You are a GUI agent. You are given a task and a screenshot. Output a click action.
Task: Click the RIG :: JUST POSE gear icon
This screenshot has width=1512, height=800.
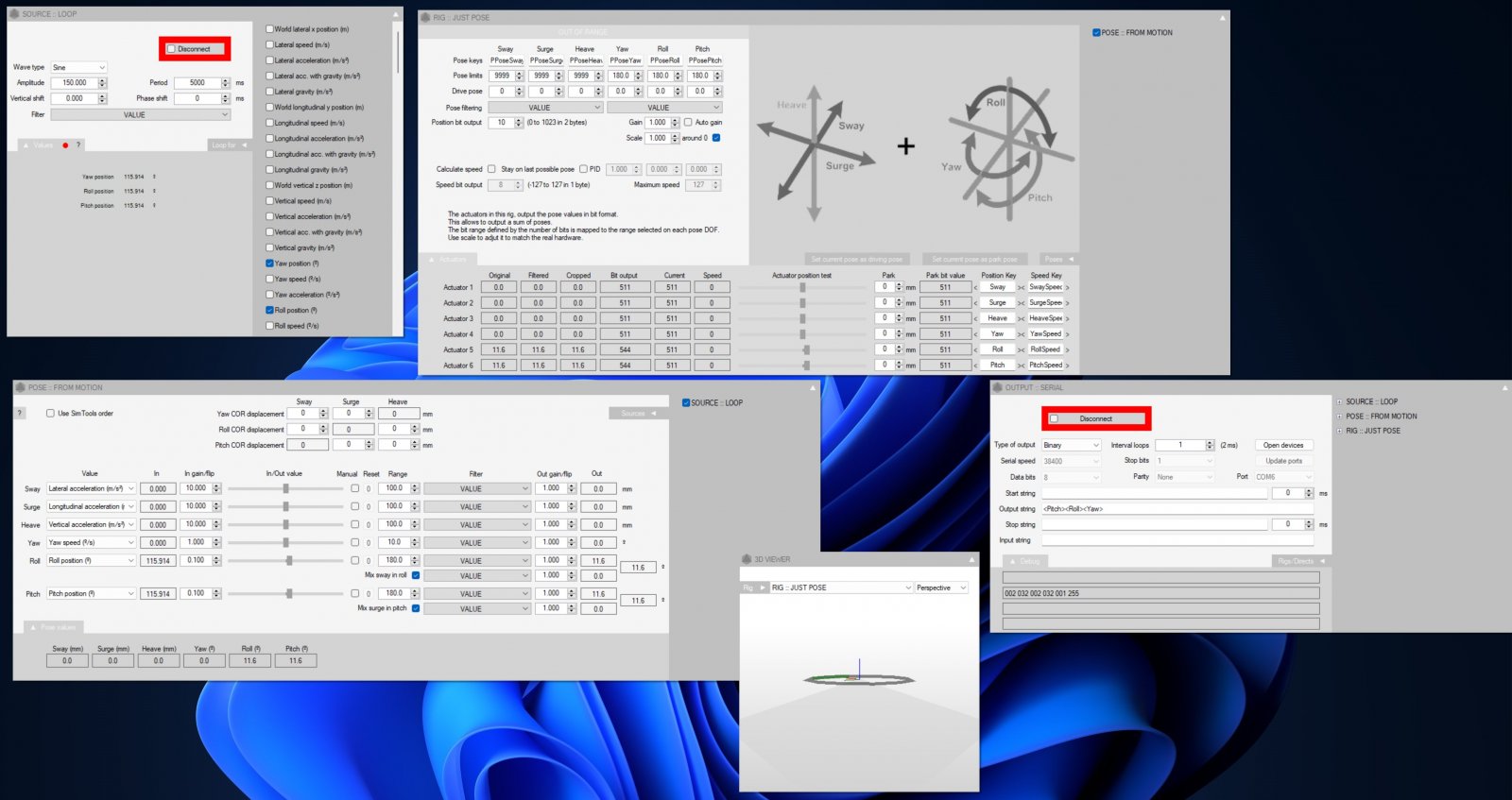(x=426, y=17)
